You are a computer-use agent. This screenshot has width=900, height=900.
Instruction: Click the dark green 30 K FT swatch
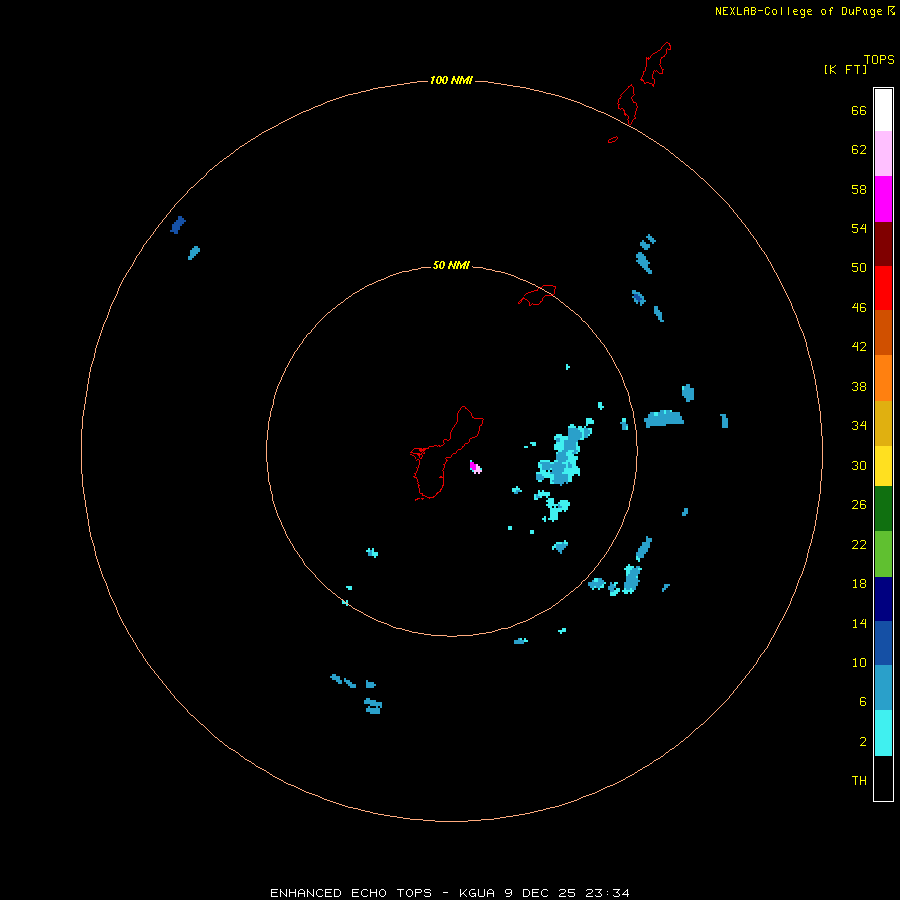[883, 509]
